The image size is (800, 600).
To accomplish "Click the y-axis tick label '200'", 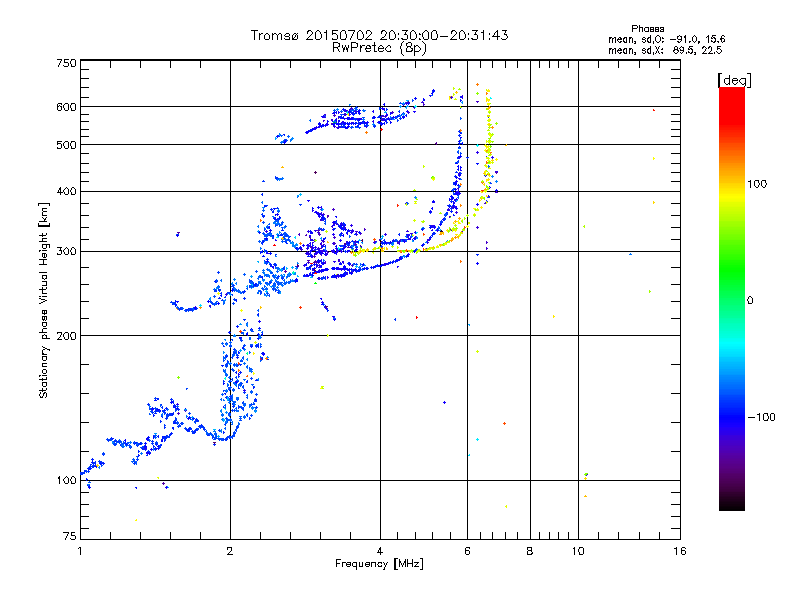I will 66,335.
